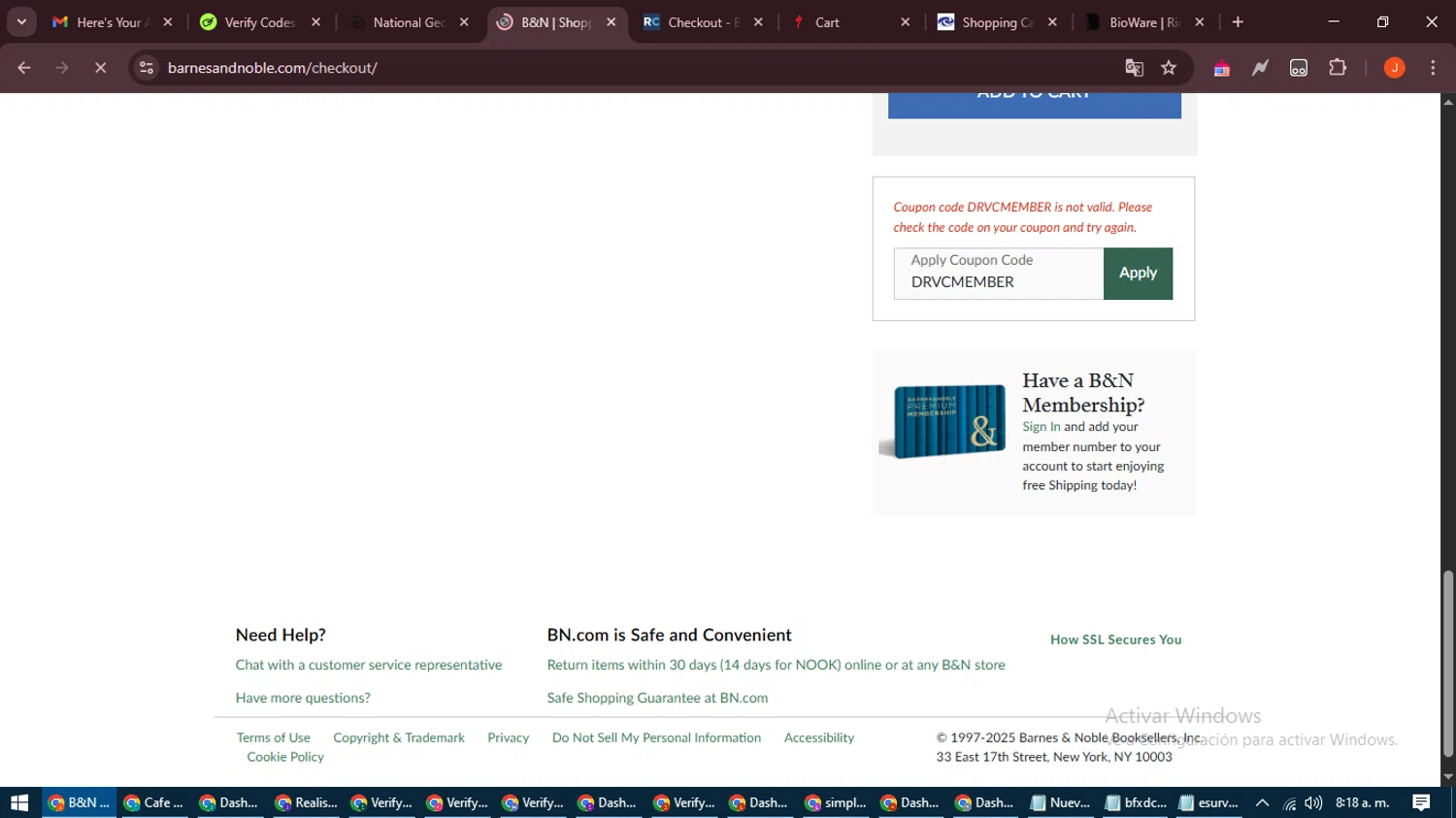Translate this page icon
This screenshot has width=1456, height=818.
(1134, 68)
